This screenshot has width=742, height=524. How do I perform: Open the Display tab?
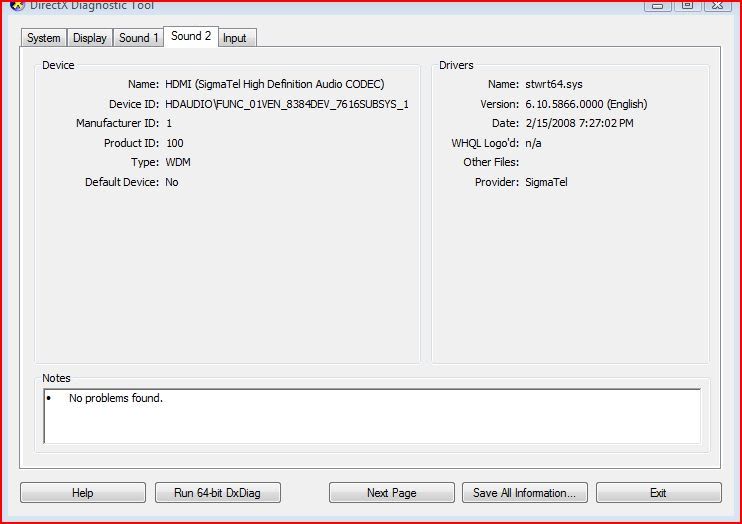[x=90, y=38]
